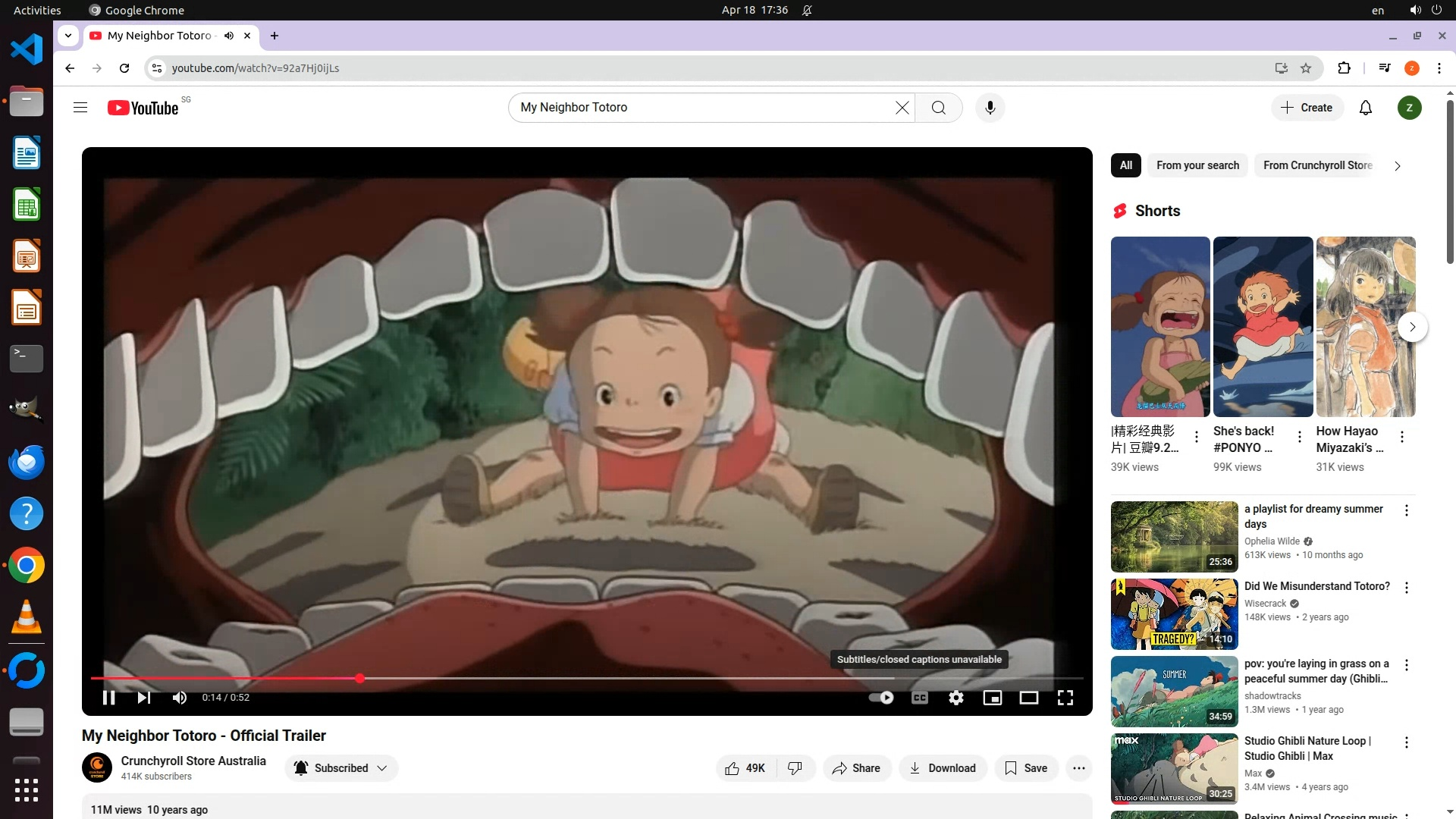Toggle subtitles/closed captions button

coord(919,698)
